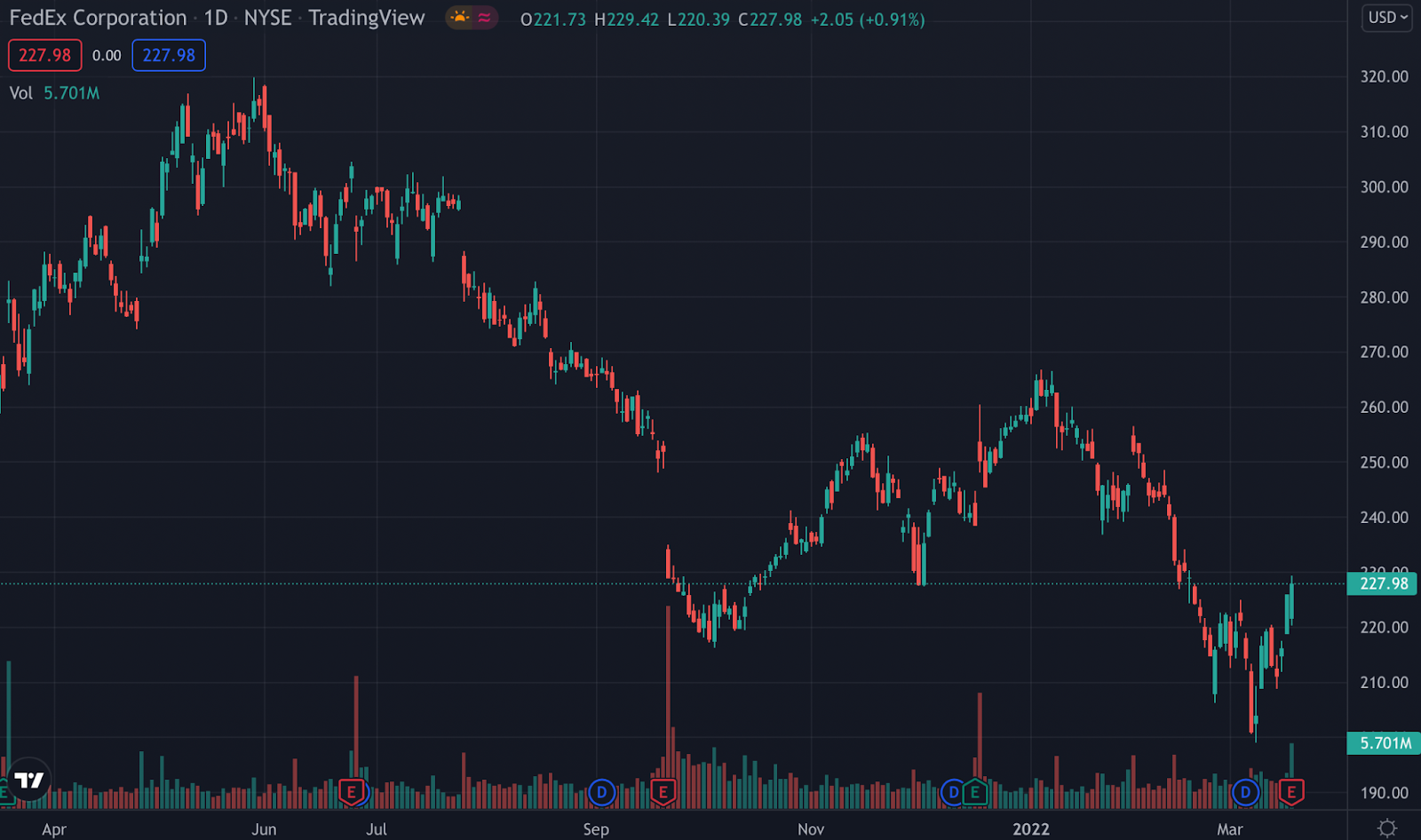Click the change value +2.05 (+0.91%)
The height and width of the screenshot is (840, 1421).
(868, 20)
